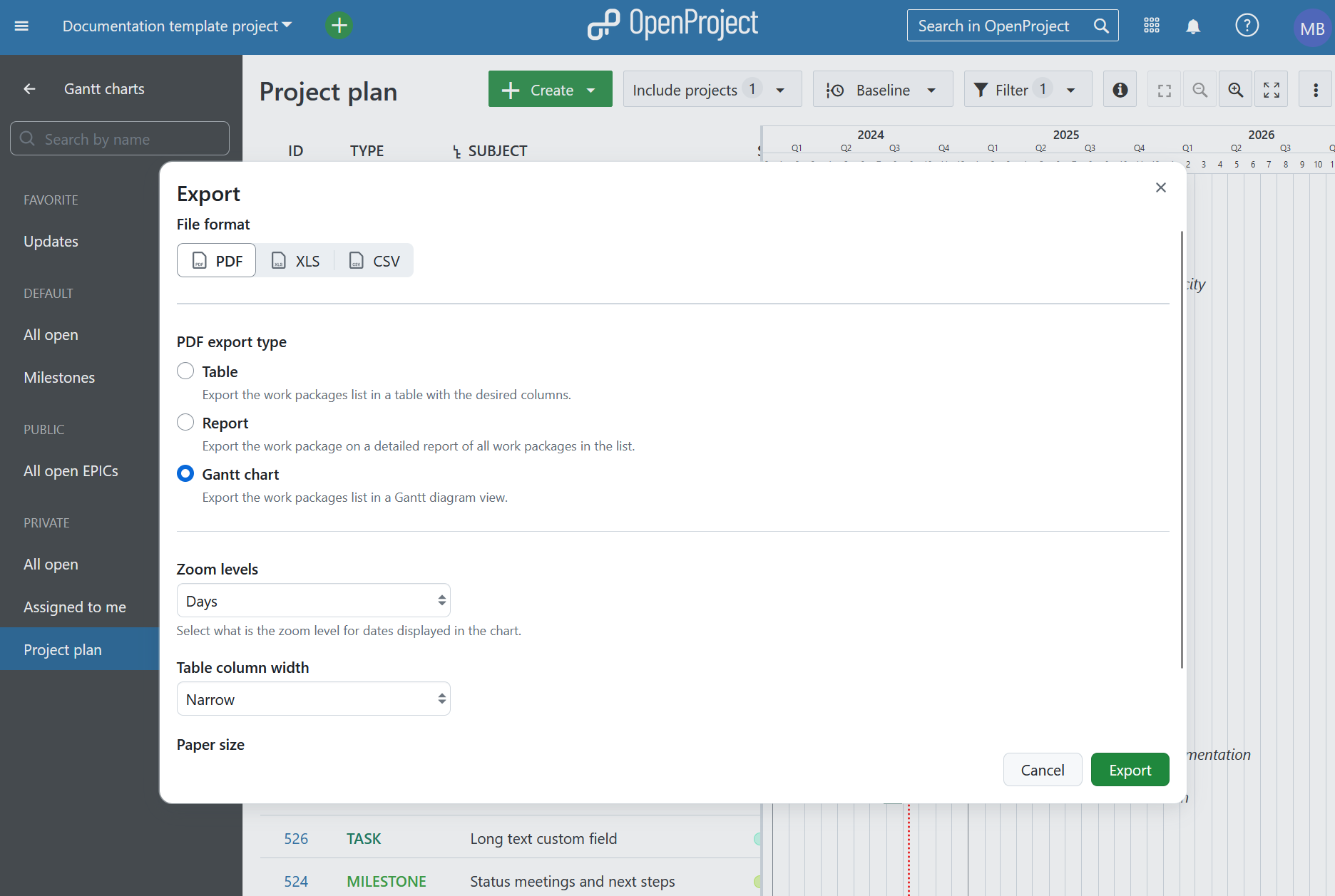The image size is (1335, 896).
Task: Open All open EPICs view
Action: [71, 471]
